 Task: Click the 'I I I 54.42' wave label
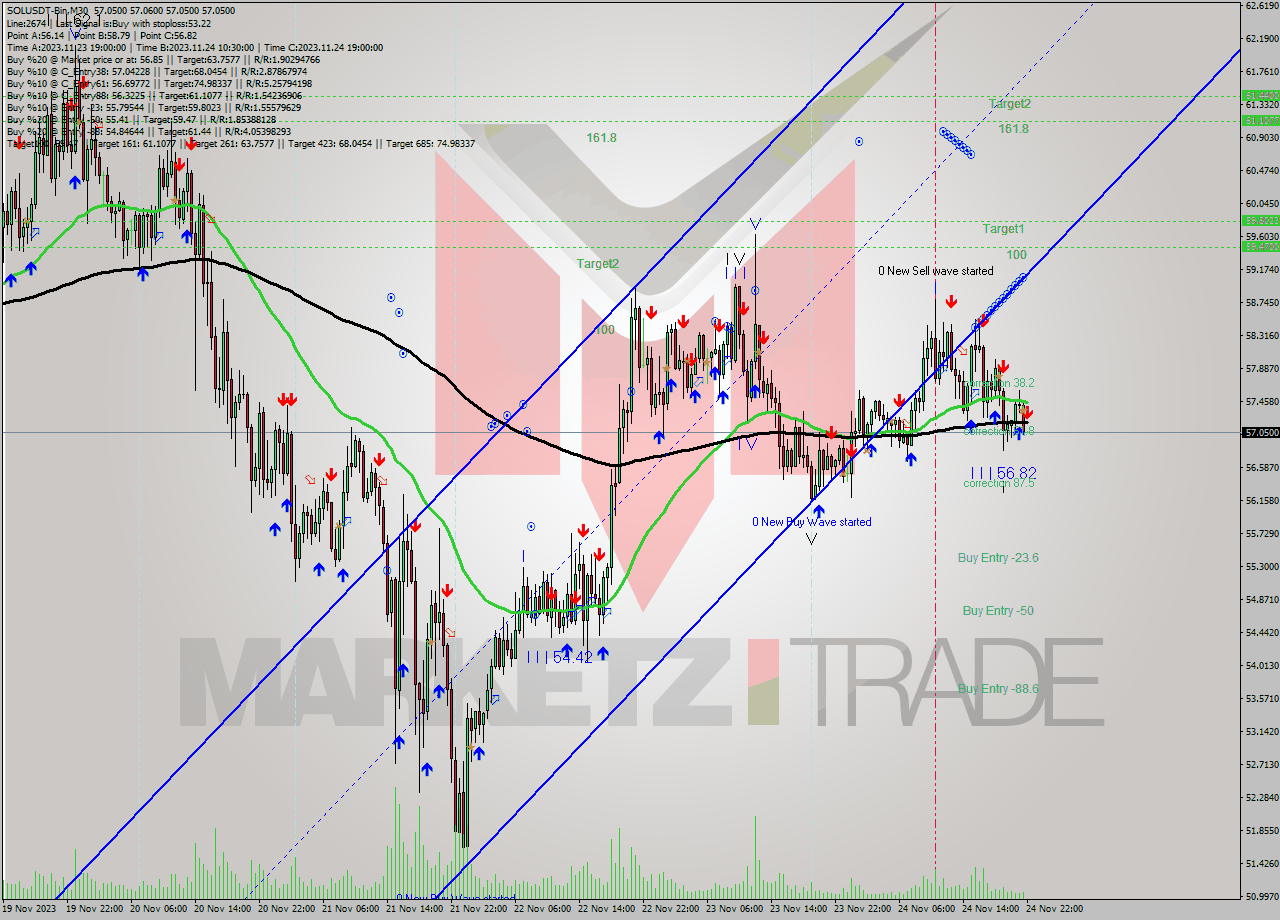pyautogui.click(x=560, y=657)
